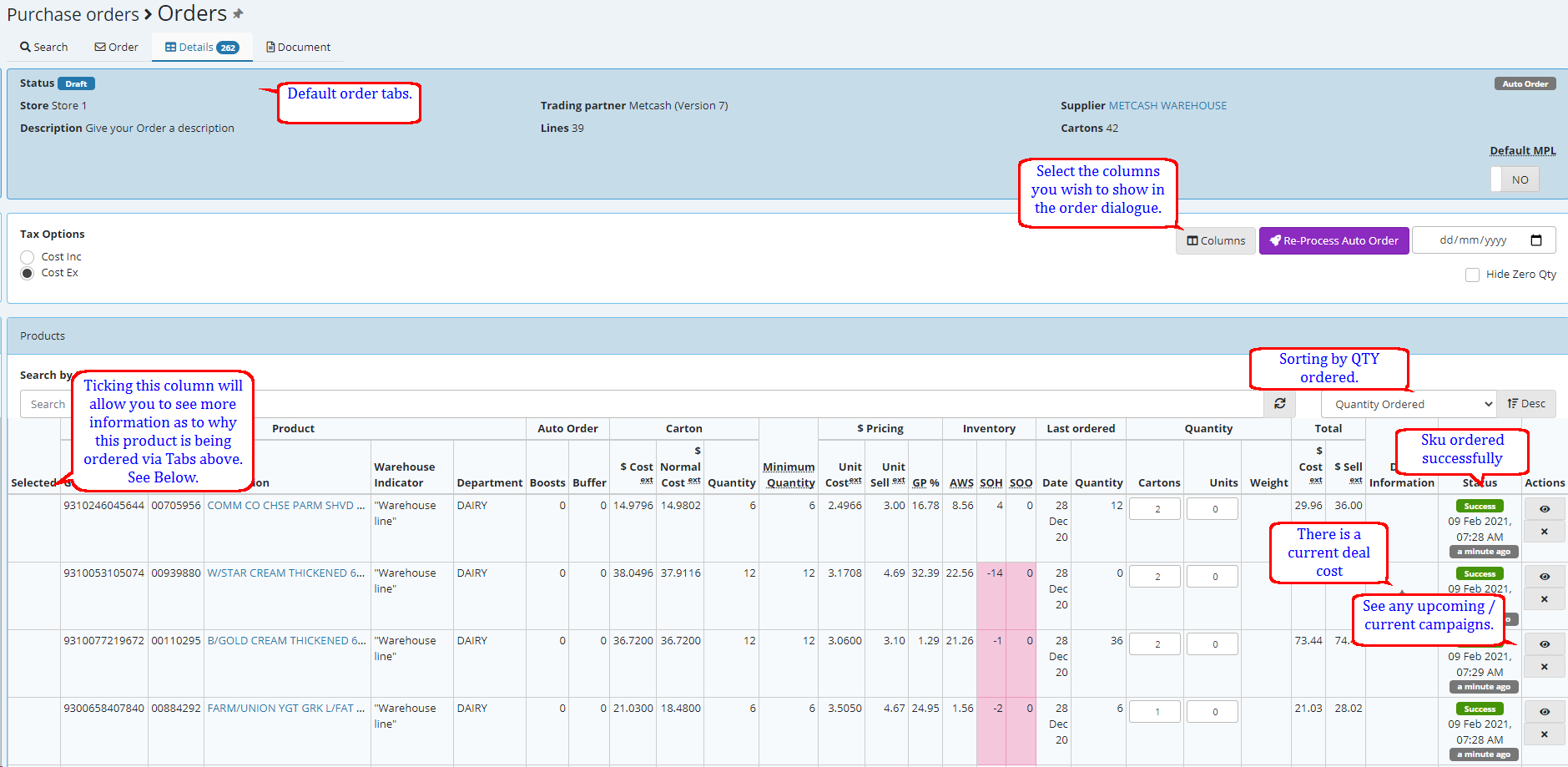
Task: Click the Purchase orders breadcrumb
Action: click(x=73, y=15)
